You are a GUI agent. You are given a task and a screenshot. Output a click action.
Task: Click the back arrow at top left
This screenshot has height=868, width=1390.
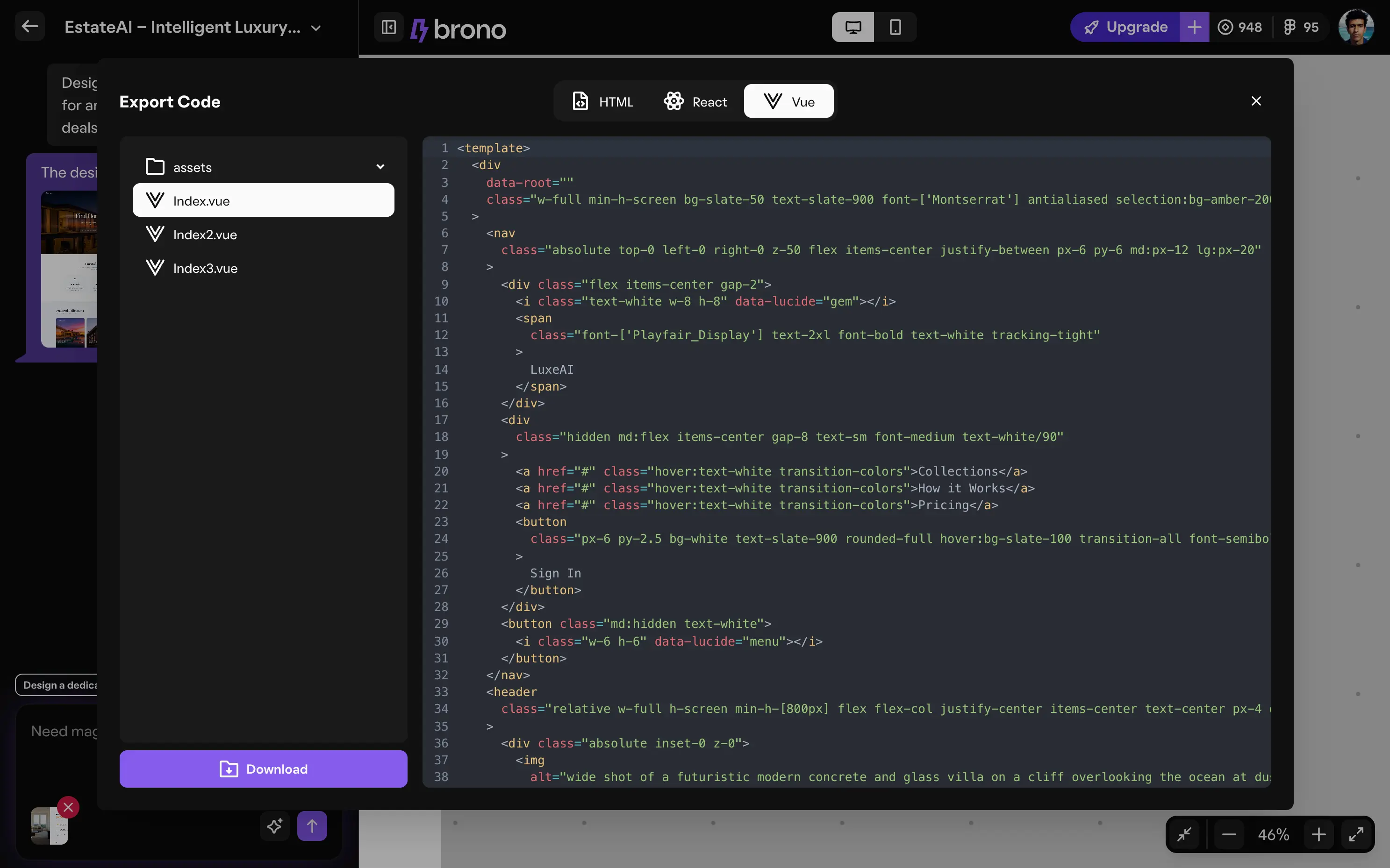[29, 26]
